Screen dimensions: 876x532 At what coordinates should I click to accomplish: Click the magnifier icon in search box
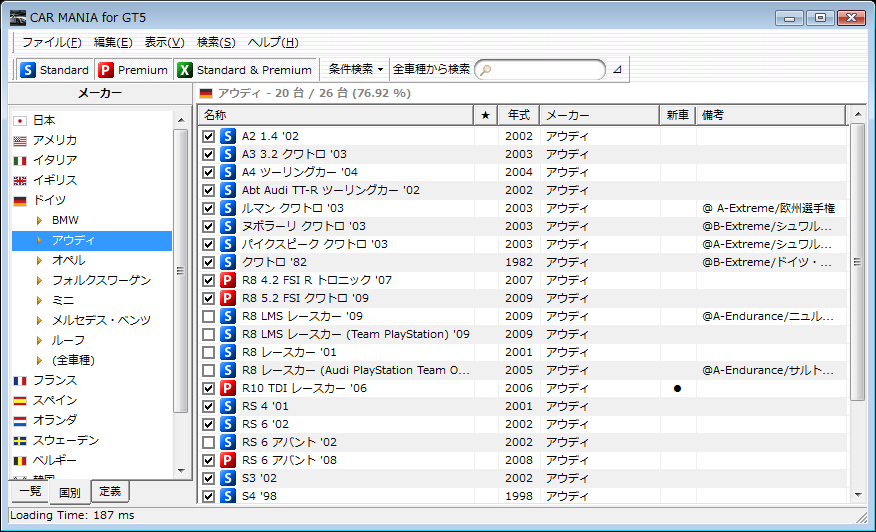pos(486,70)
